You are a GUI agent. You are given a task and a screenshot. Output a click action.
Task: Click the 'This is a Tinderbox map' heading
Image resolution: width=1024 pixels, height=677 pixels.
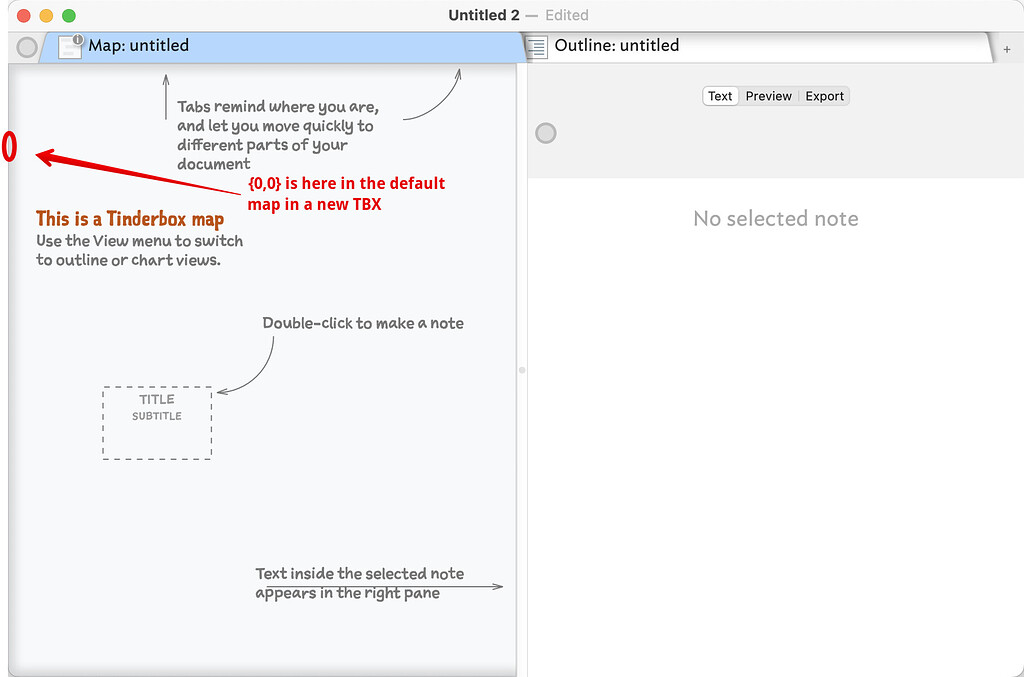pos(130,219)
